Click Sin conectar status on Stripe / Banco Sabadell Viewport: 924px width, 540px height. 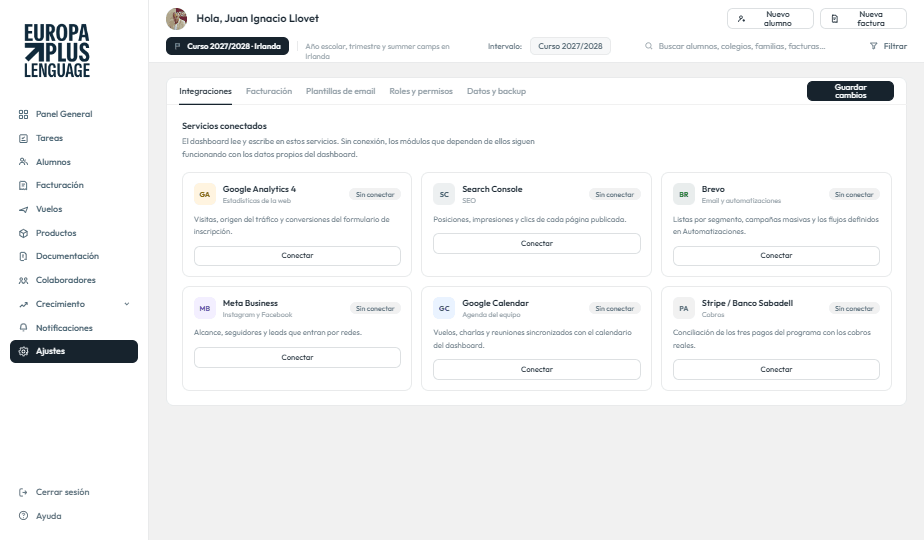coord(854,308)
